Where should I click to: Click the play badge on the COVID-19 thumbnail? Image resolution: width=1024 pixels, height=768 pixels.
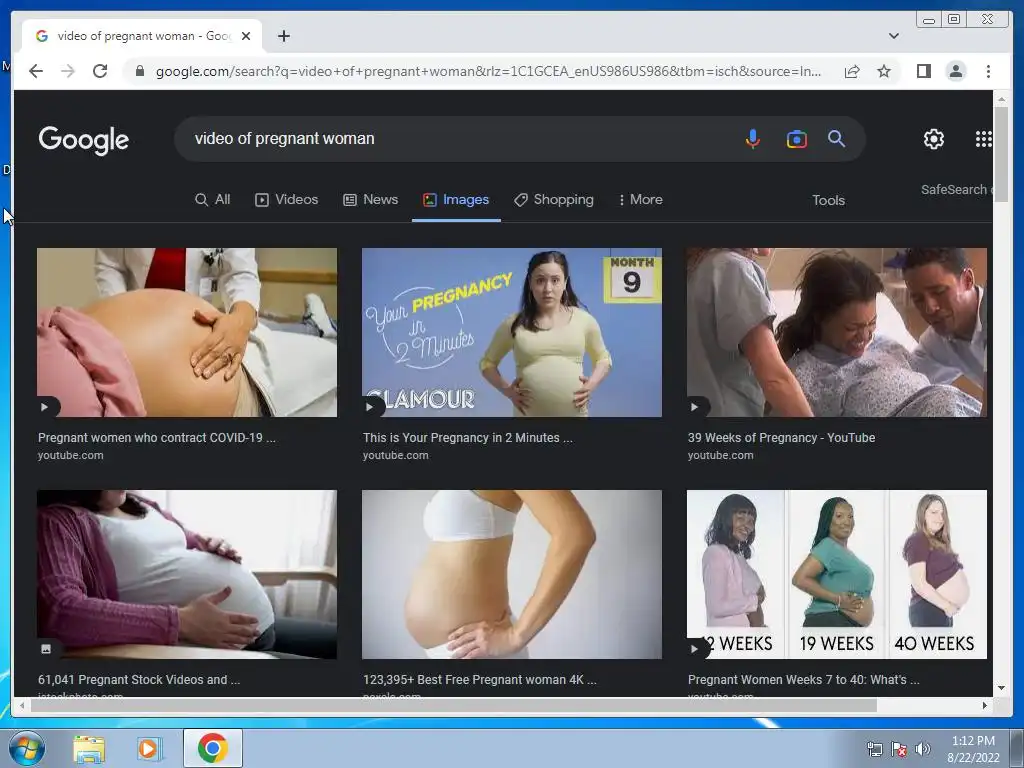coord(45,407)
